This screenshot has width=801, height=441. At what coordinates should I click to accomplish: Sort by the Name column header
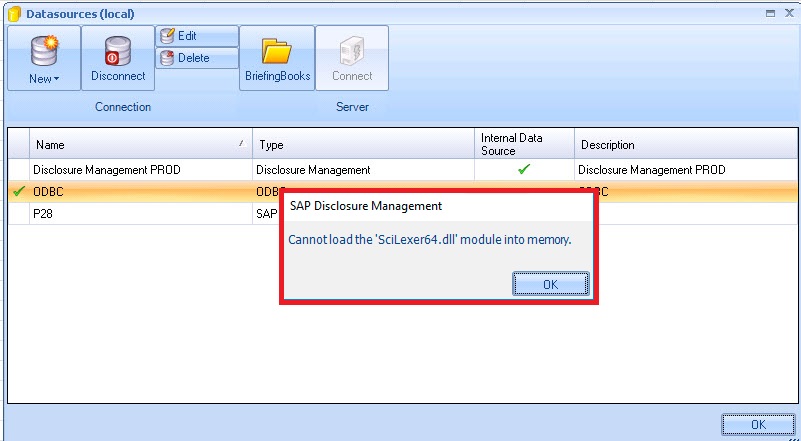(x=141, y=145)
